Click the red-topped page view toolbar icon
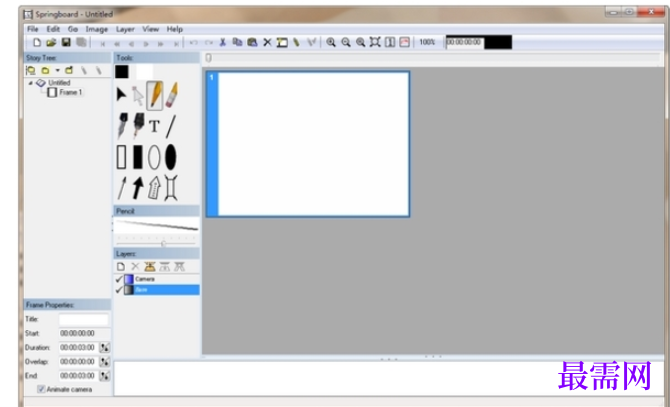The height and width of the screenshot is (407, 670). coord(404,42)
